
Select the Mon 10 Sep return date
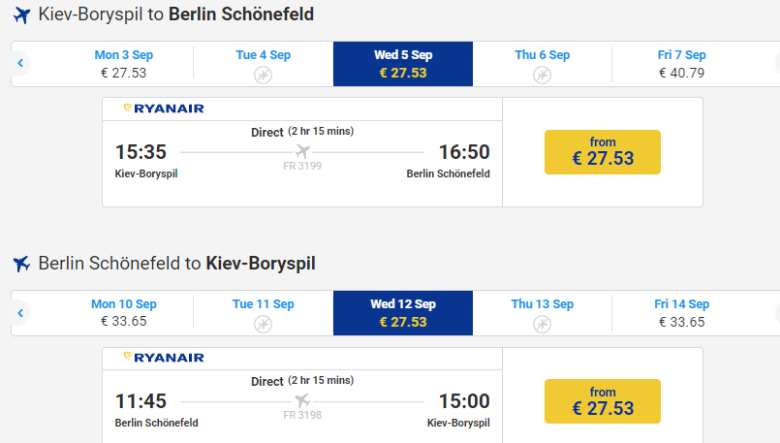click(x=124, y=312)
